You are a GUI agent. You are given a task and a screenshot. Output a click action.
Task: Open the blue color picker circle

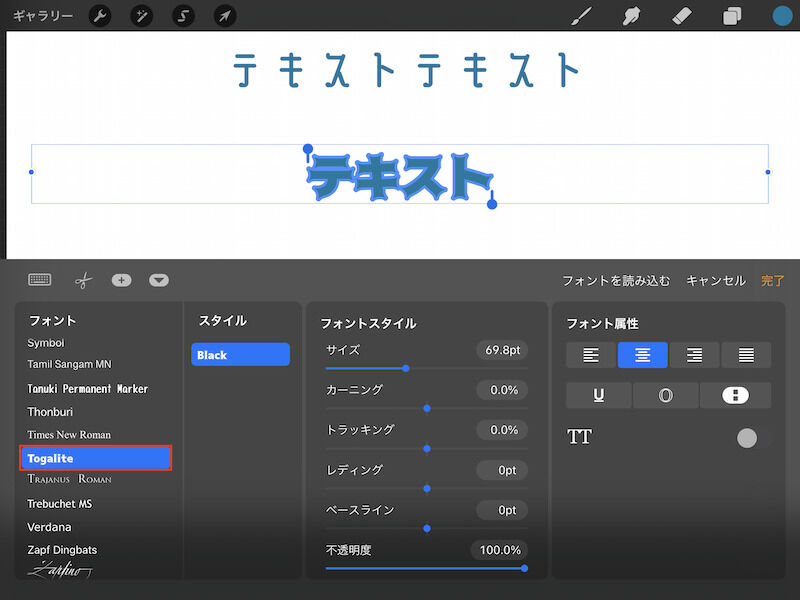(782, 16)
